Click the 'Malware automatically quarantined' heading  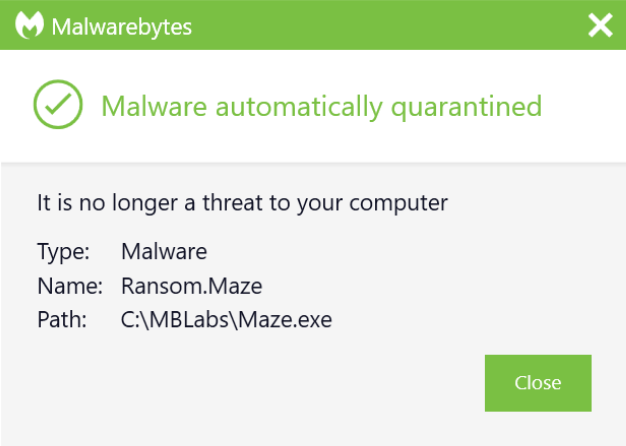[x=321, y=107]
